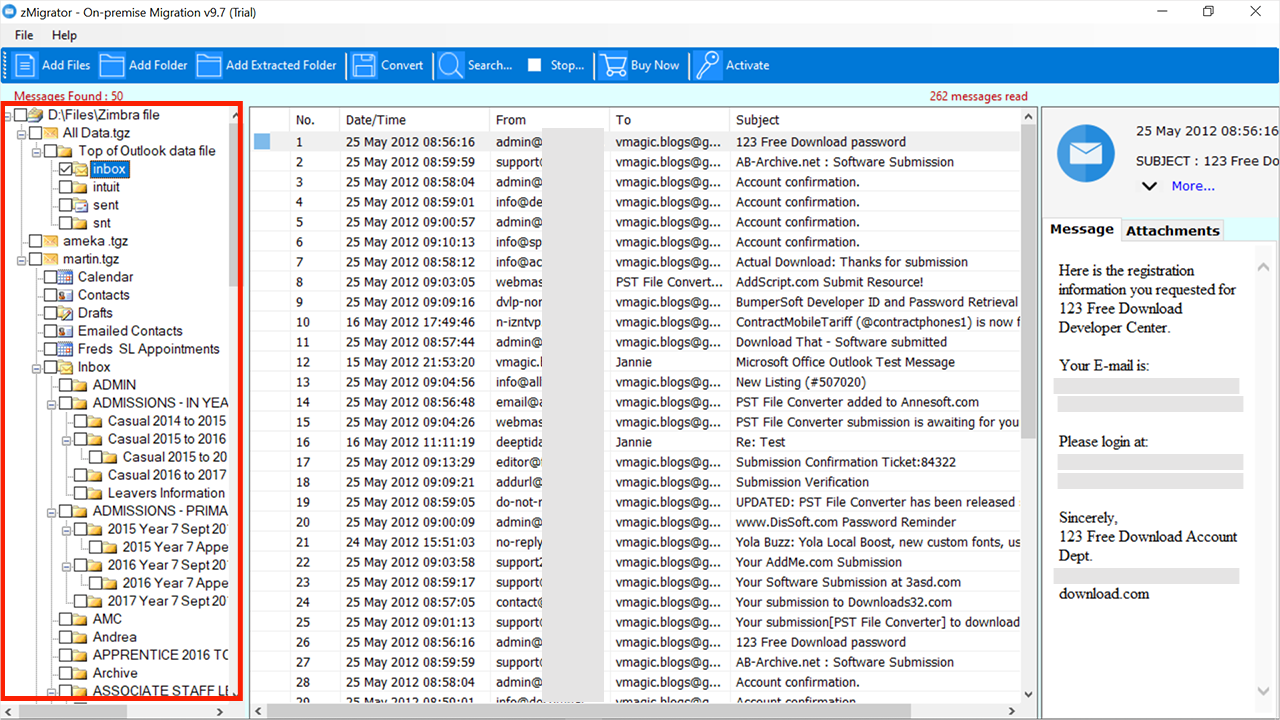Select the Leavers Information folder
Image resolution: width=1280 pixels, height=720 pixels.
[166, 493]
